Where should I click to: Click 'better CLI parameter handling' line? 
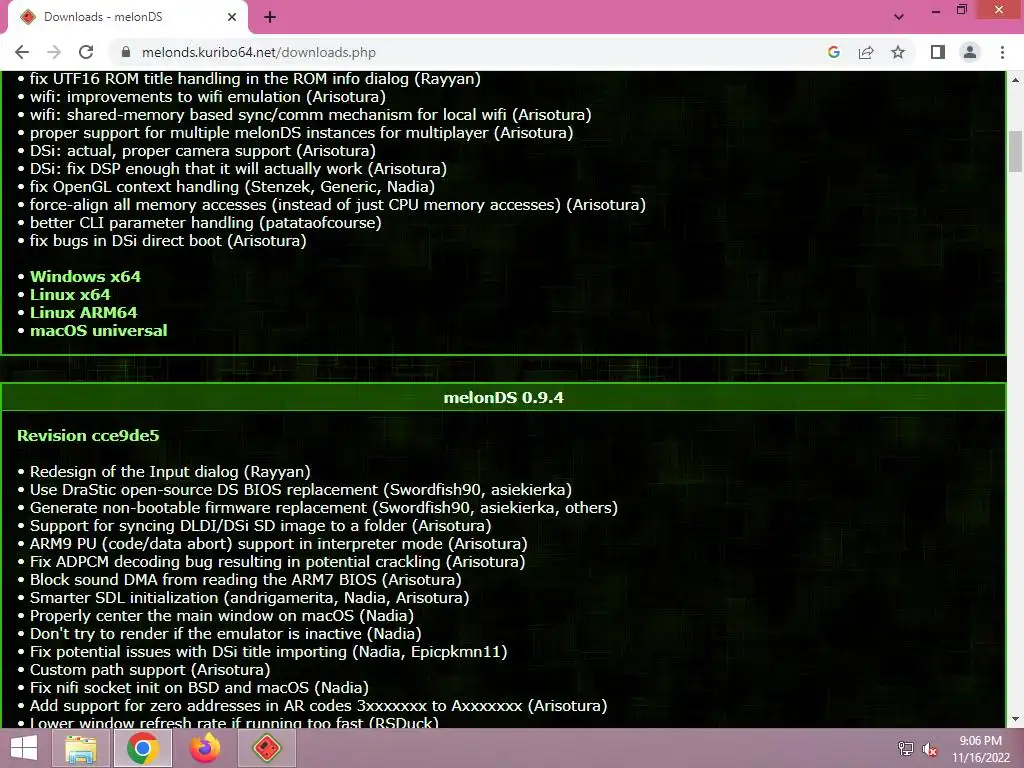tap(206, 223)
